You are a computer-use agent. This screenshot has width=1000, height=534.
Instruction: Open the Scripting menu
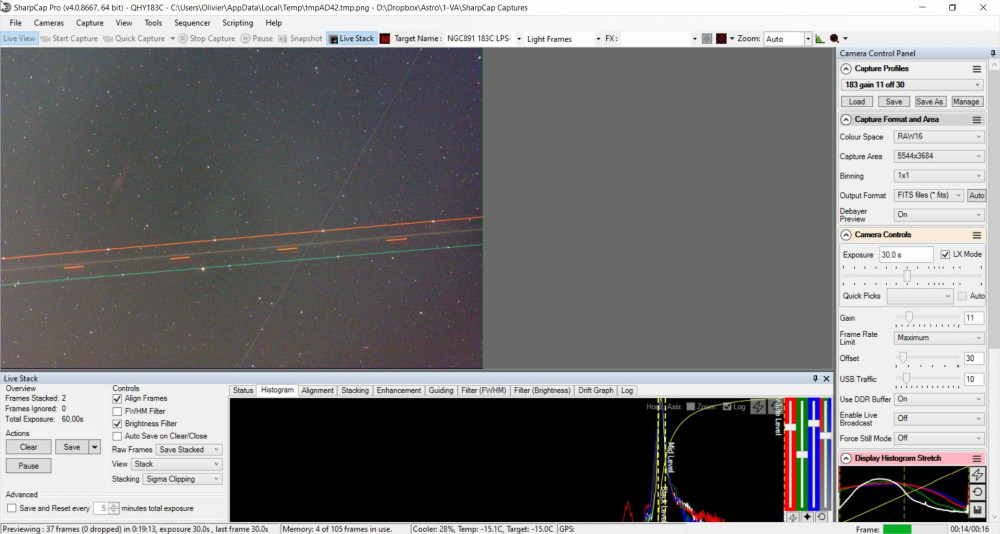(237, 23)
